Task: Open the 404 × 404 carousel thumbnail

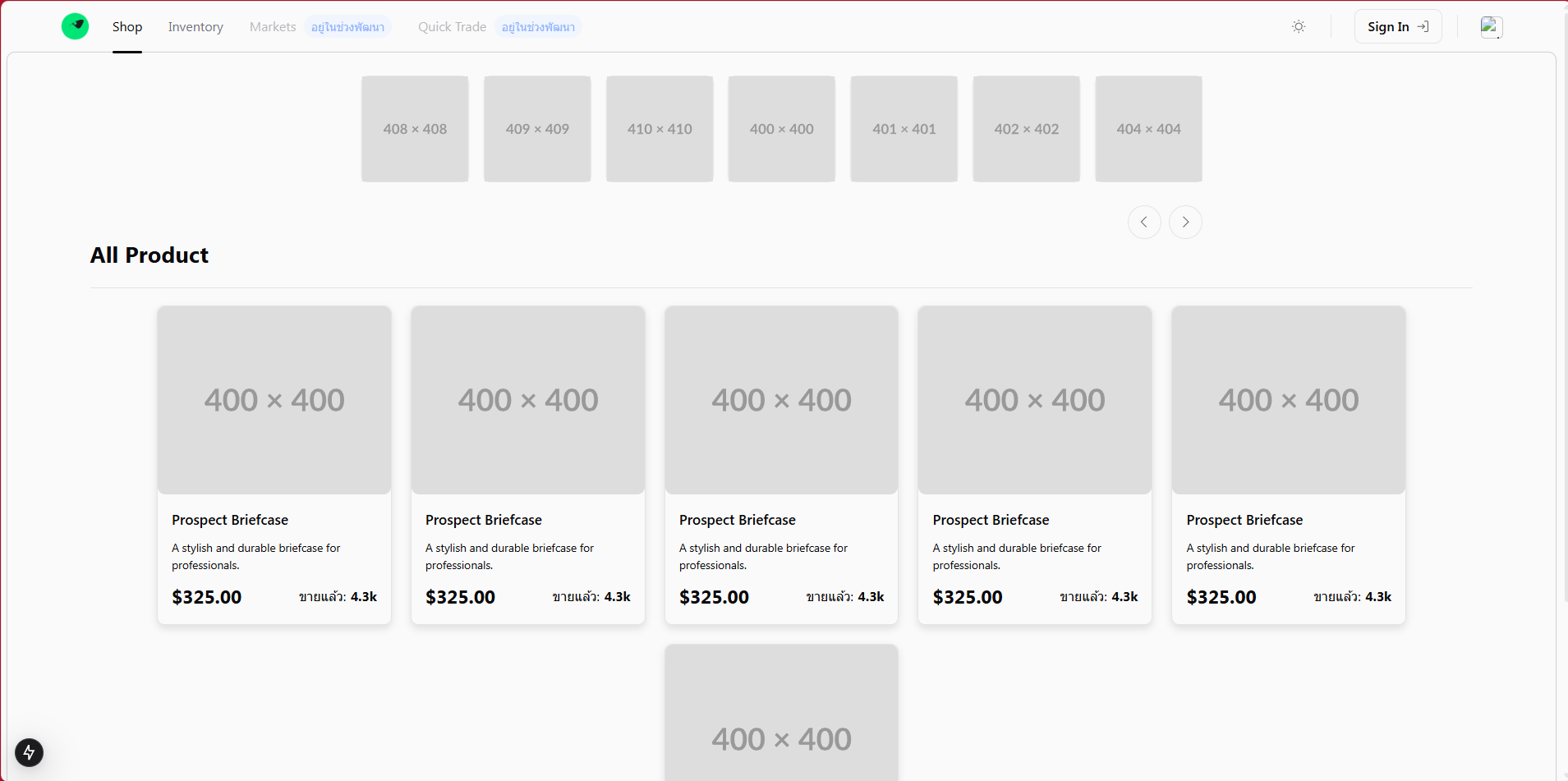Action: (1148, 129)
